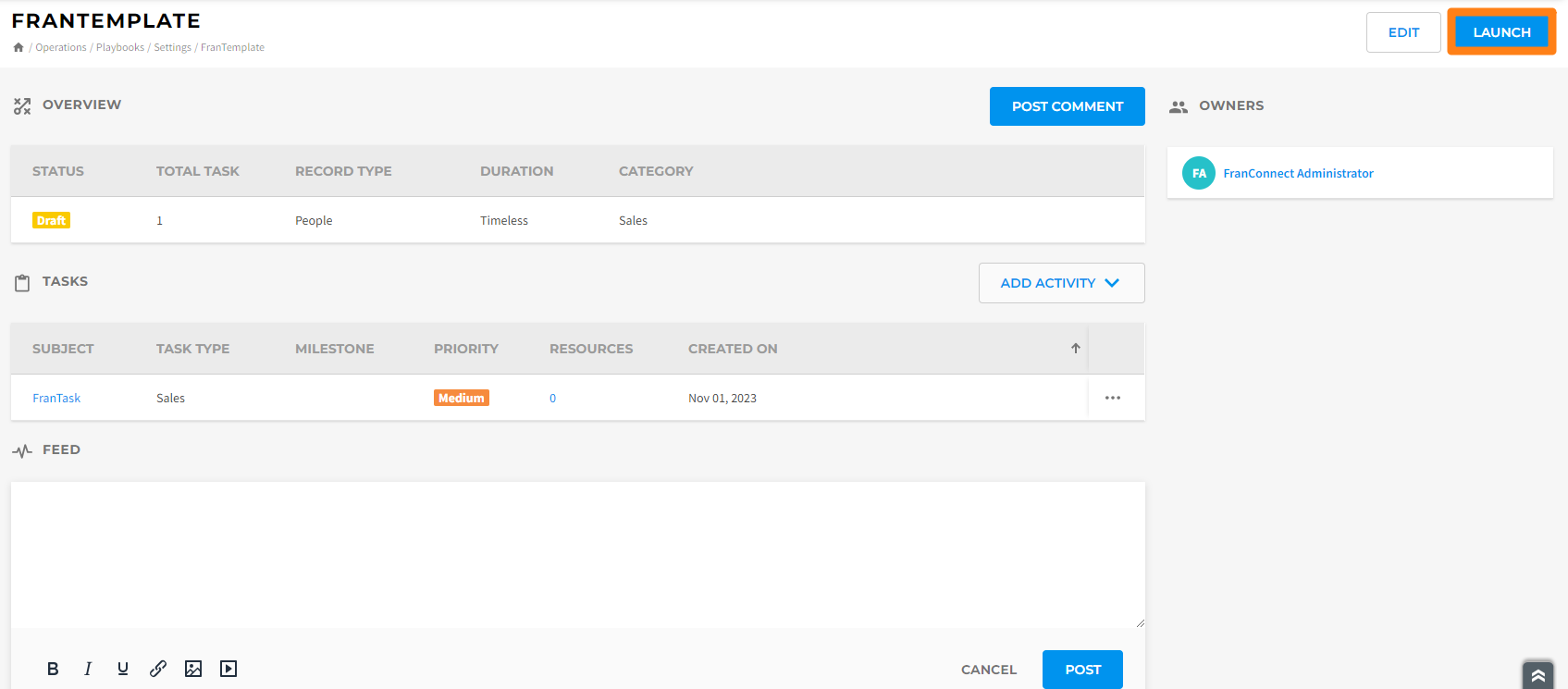Click the home icon in breadcrumb
The image size is (1568, 689).
(19, 47)
